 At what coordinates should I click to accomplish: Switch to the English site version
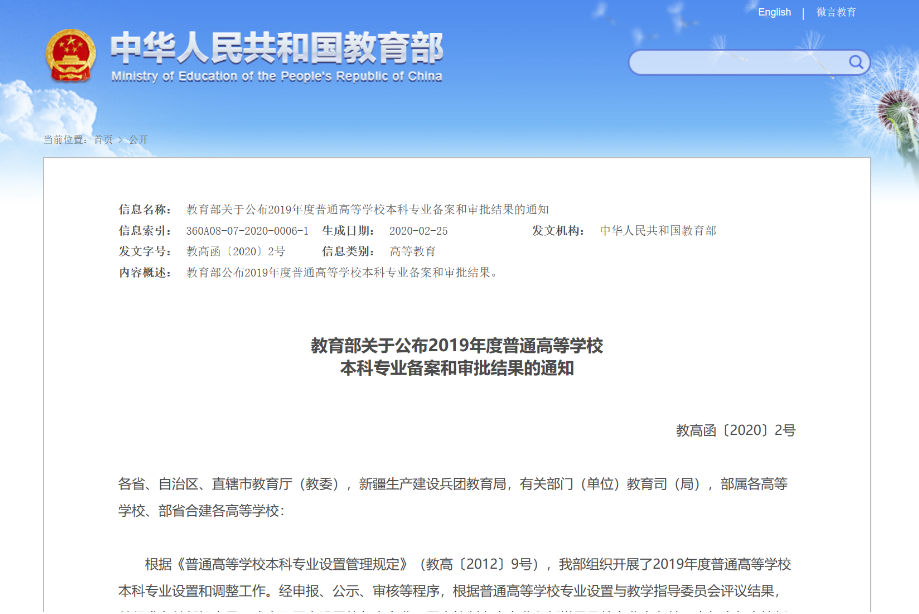pyautogui.click(x=774, y=12)
